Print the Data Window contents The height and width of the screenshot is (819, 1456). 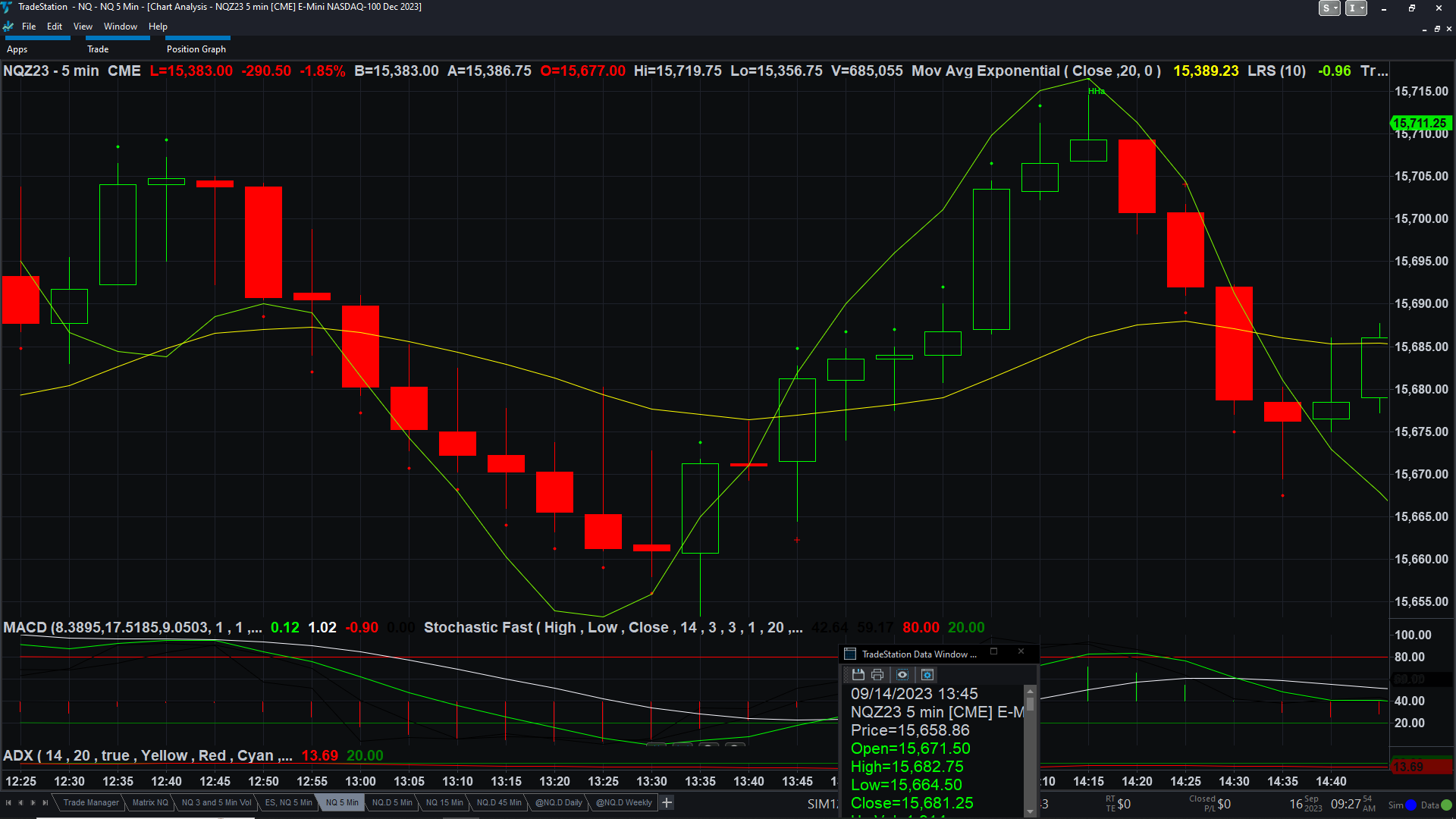coord(877,675)
